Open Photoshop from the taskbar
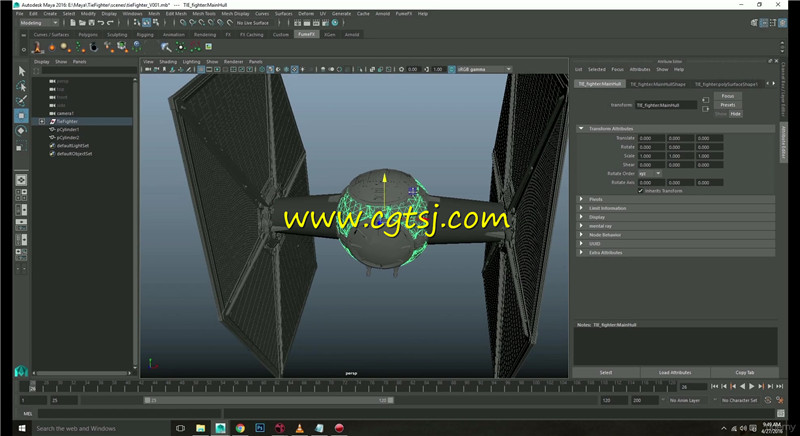Screen dimensions: 800x436 (260, 428)
